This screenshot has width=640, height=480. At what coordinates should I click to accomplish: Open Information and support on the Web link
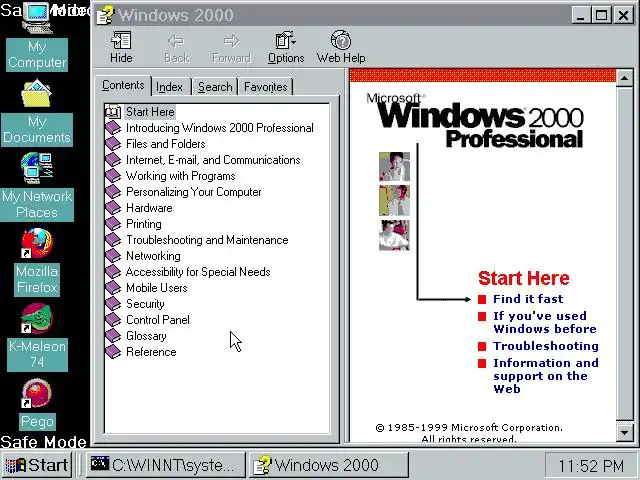(546, 376)
